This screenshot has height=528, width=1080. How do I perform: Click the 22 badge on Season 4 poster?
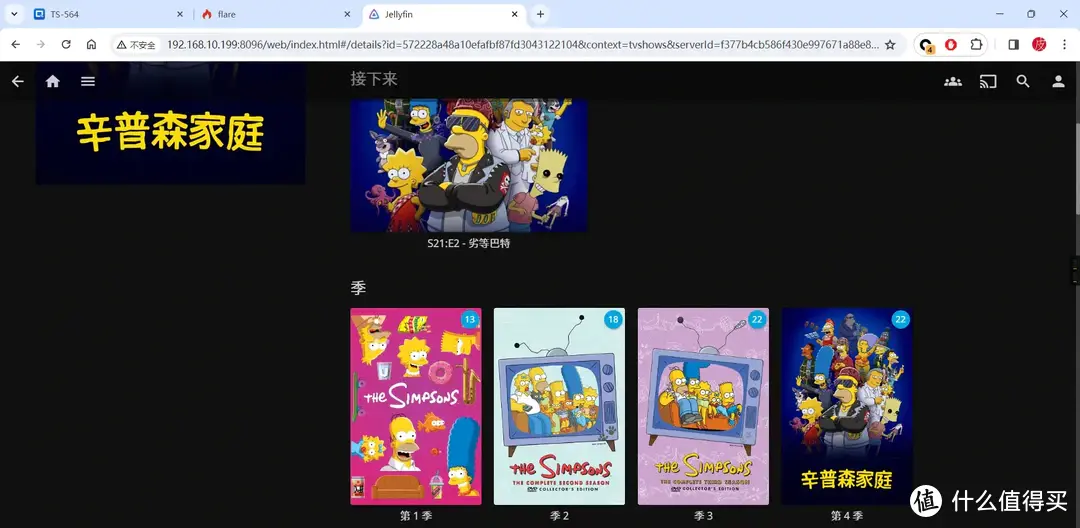(901, 319)
